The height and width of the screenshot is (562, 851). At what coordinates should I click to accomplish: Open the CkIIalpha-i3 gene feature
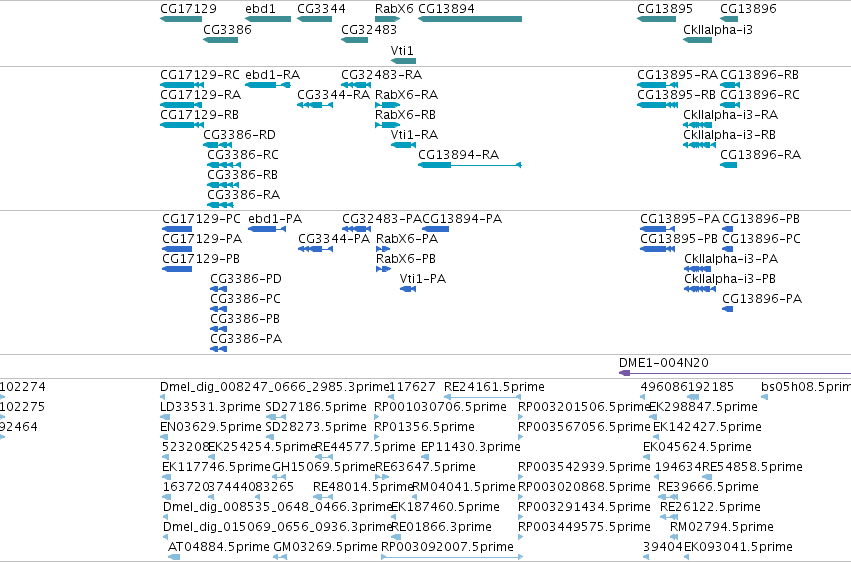[x=697, y=40]
